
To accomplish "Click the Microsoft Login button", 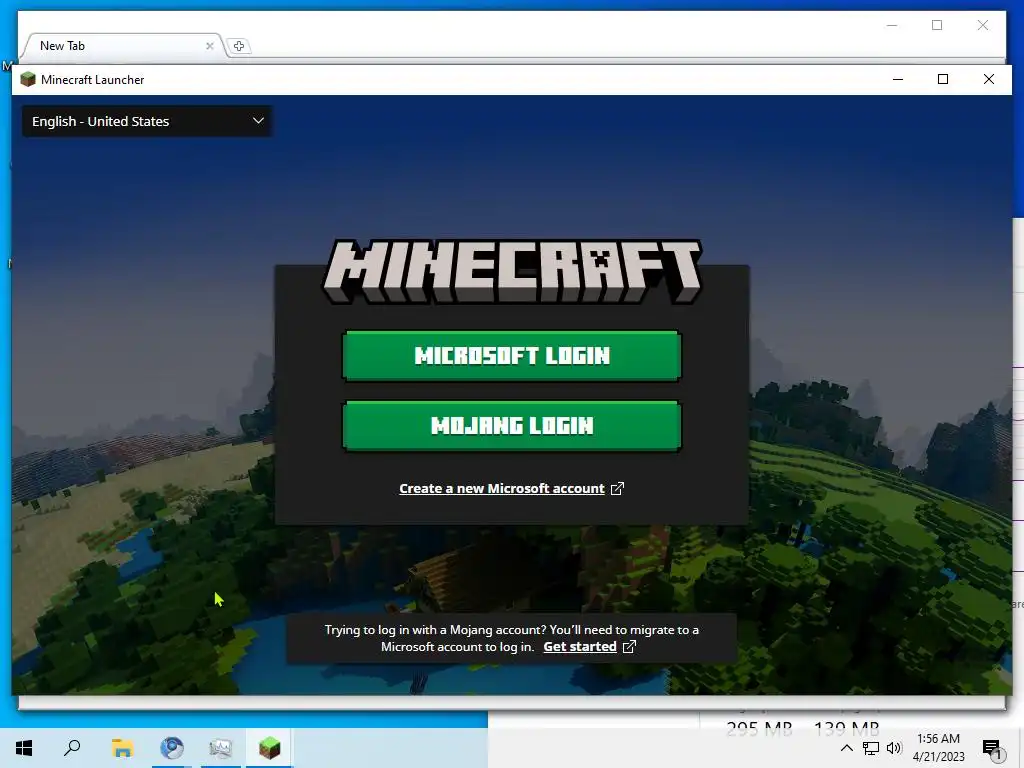I will point(512,356).
